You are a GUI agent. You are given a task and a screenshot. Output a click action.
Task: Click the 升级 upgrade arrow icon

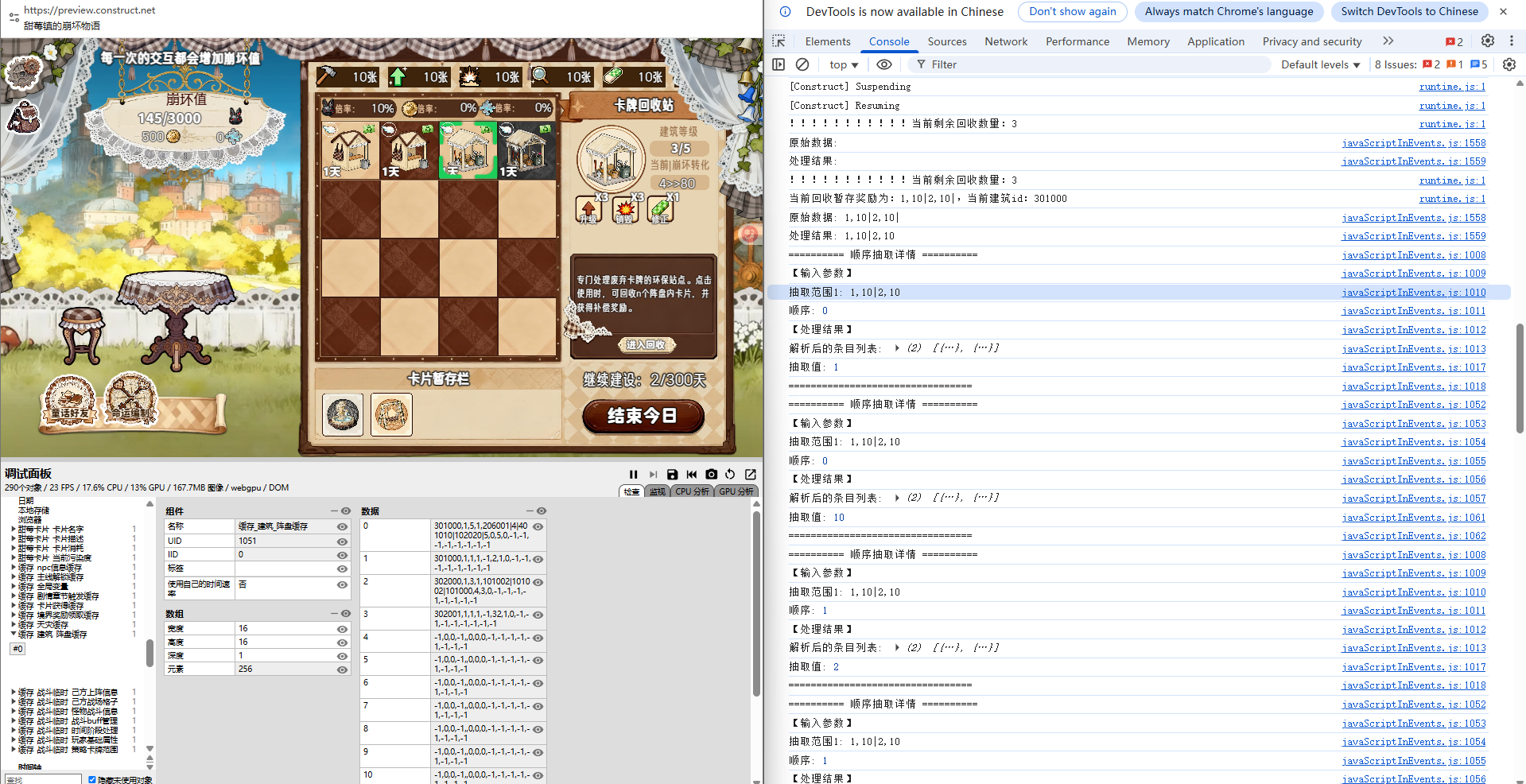pos(588,210)
